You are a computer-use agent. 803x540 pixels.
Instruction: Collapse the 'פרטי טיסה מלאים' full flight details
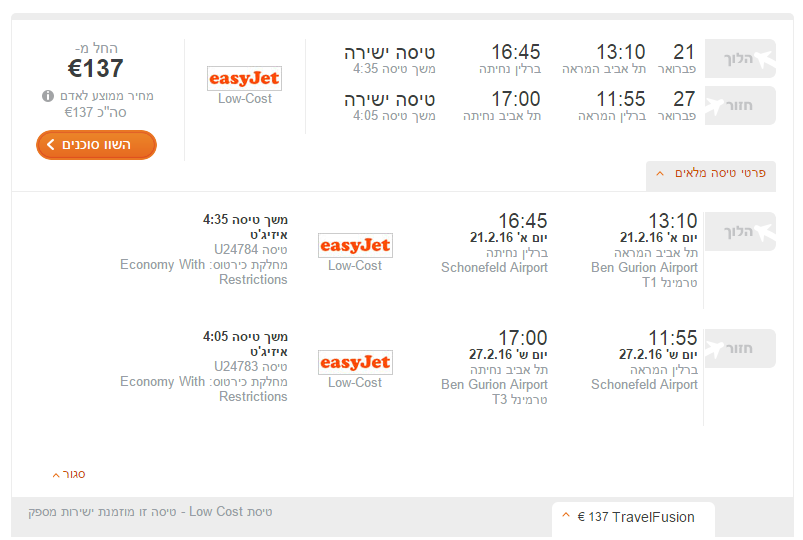(711, 173)
